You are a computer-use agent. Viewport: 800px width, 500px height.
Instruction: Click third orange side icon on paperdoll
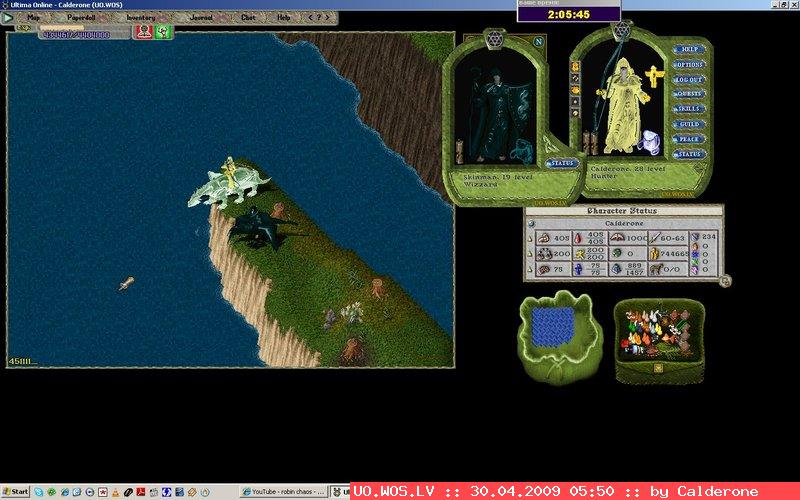point(575,90)
